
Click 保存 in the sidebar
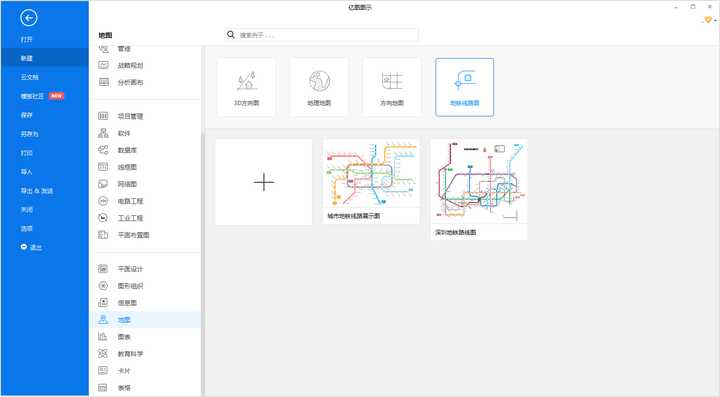point(27,115)
